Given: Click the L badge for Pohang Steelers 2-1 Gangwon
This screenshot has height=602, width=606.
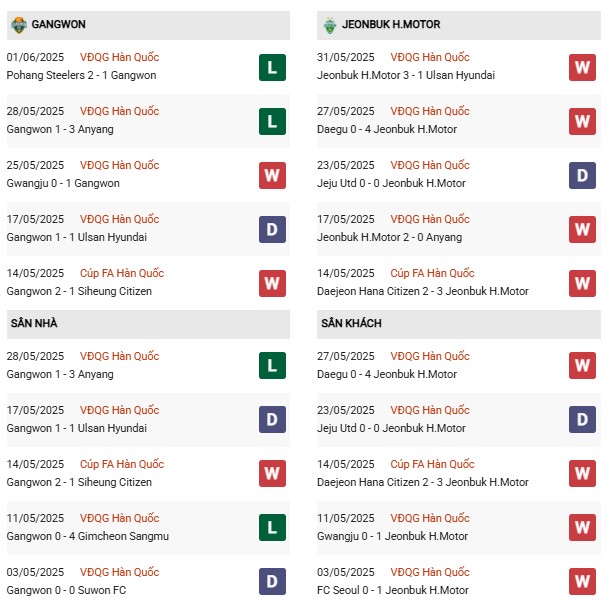Looking at the screenshot, I should [272, 68].
